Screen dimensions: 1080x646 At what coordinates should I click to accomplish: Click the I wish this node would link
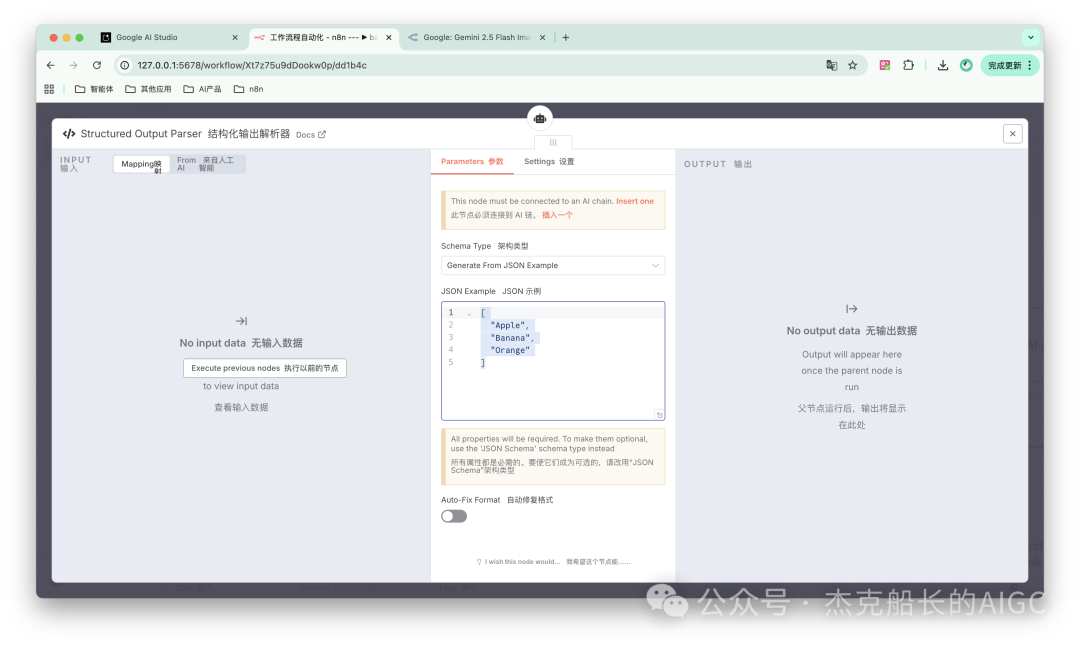(x=553, y=562)
